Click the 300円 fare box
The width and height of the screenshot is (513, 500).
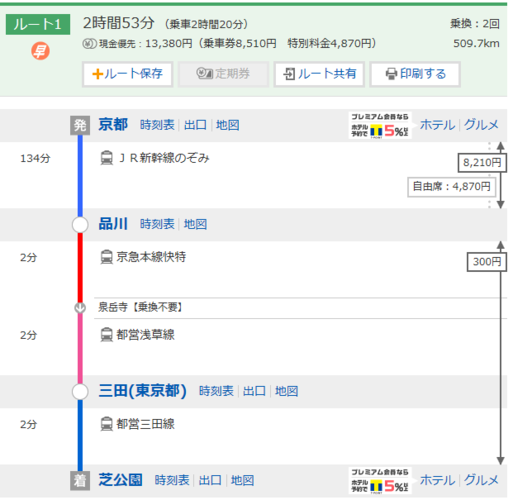click(487, 262)
